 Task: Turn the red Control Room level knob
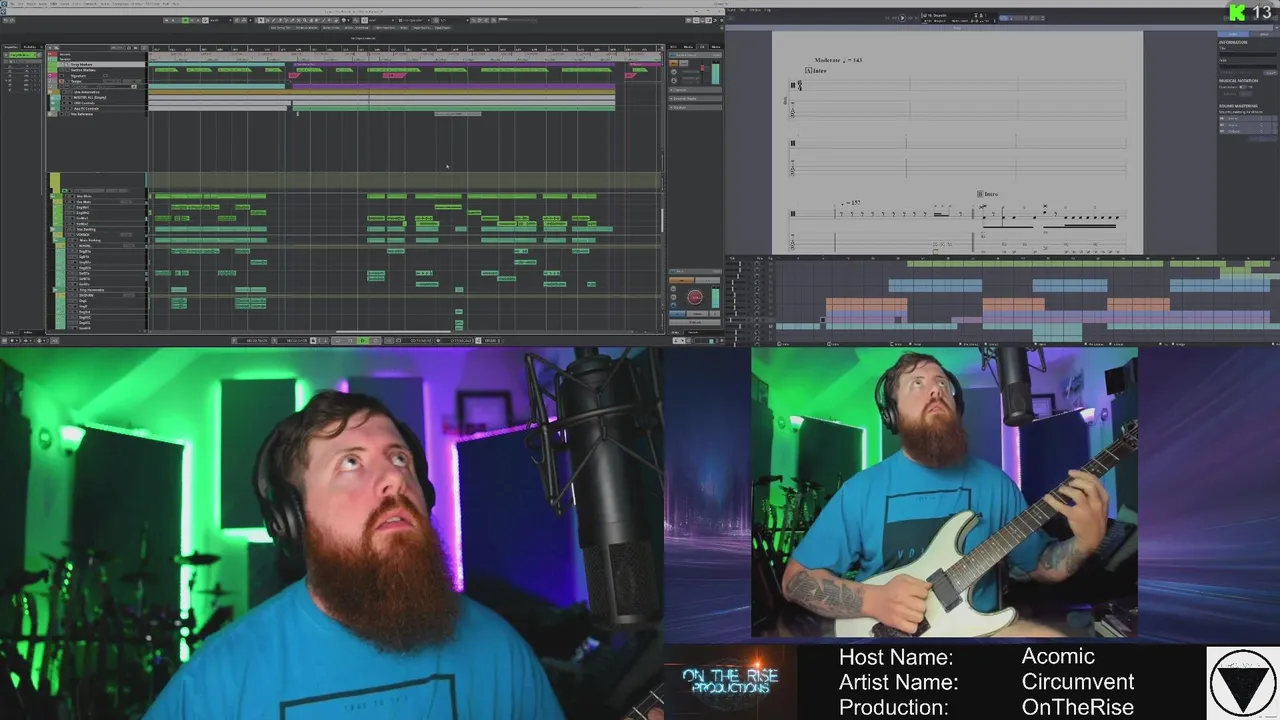click(695, 297)
